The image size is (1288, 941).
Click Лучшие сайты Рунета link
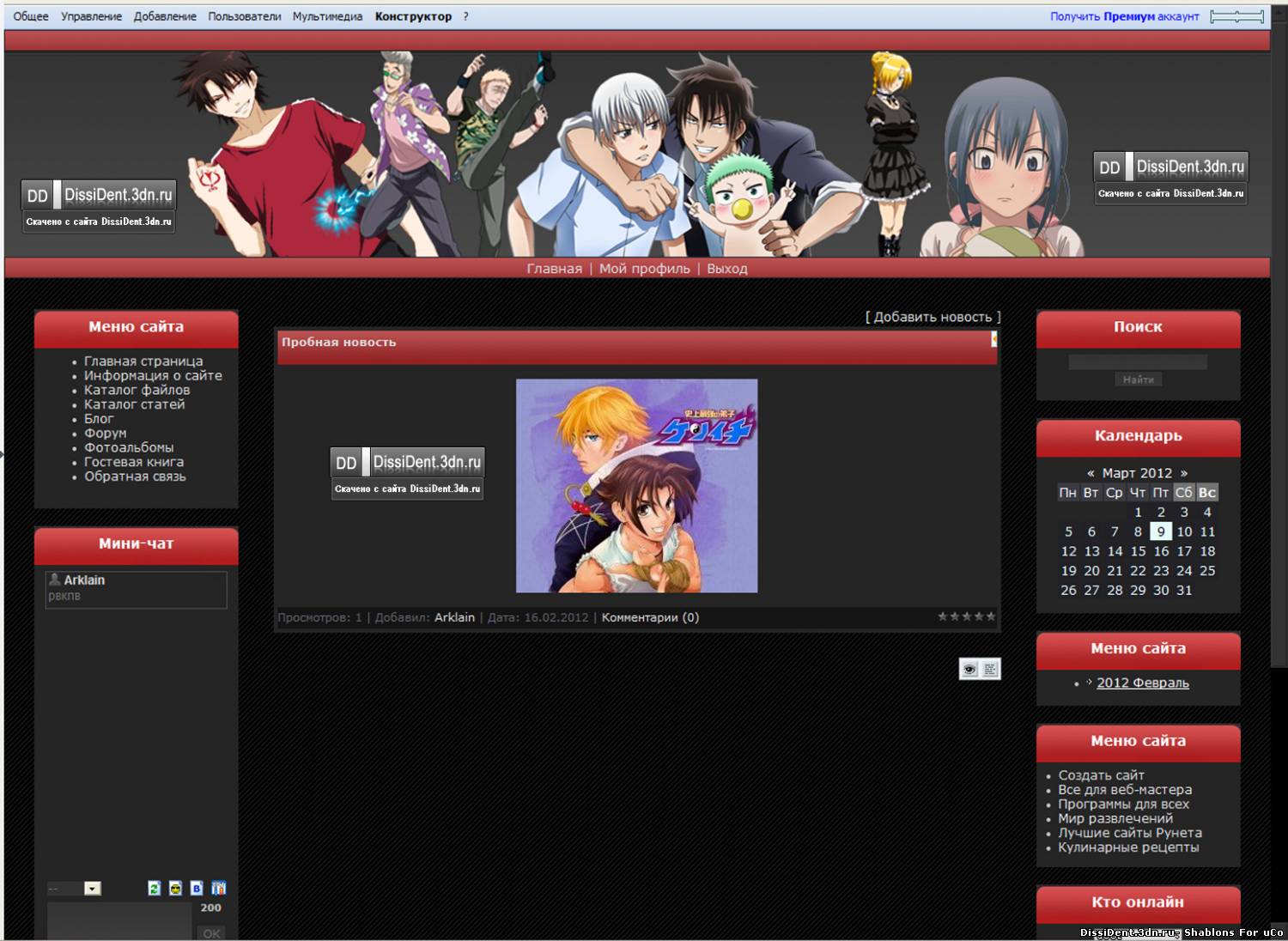[x=1130, y=833]
